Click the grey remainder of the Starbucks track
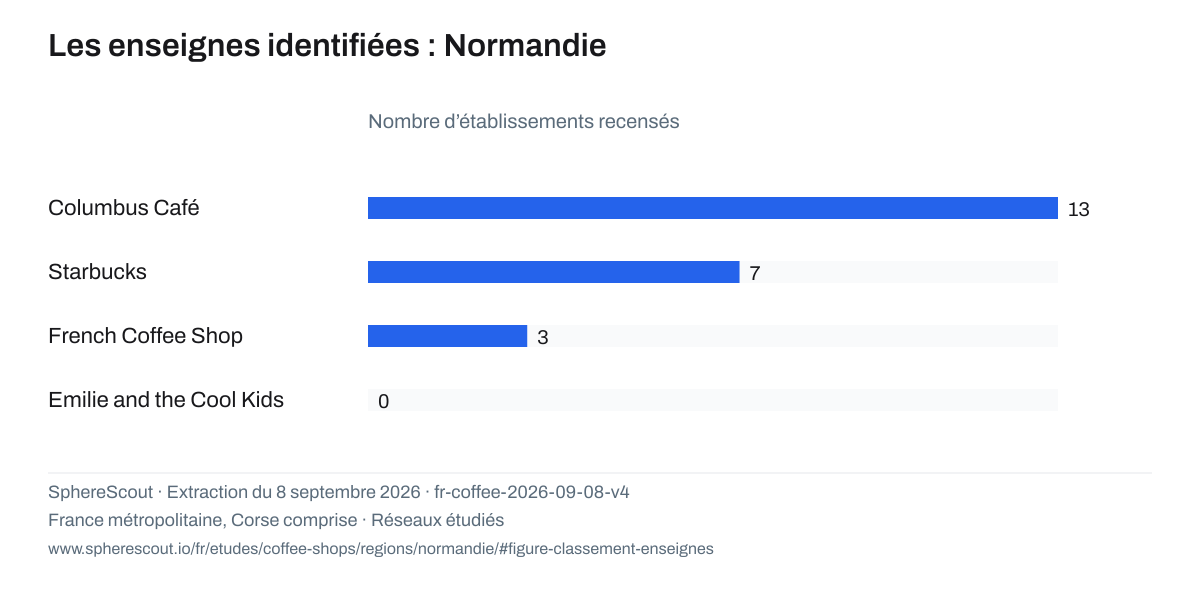Screen dimensions: 1200x603 coord(899,272)
